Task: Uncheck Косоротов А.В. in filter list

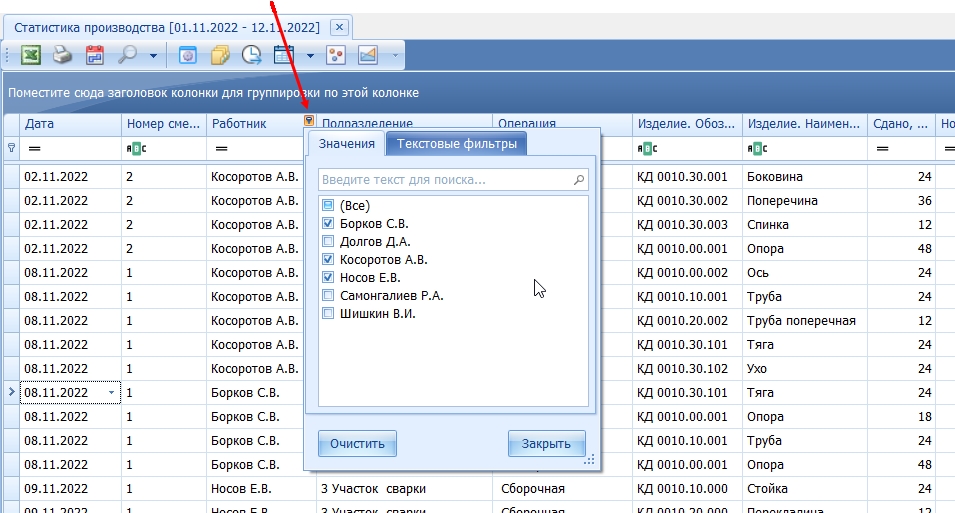Action: [328, 260]
